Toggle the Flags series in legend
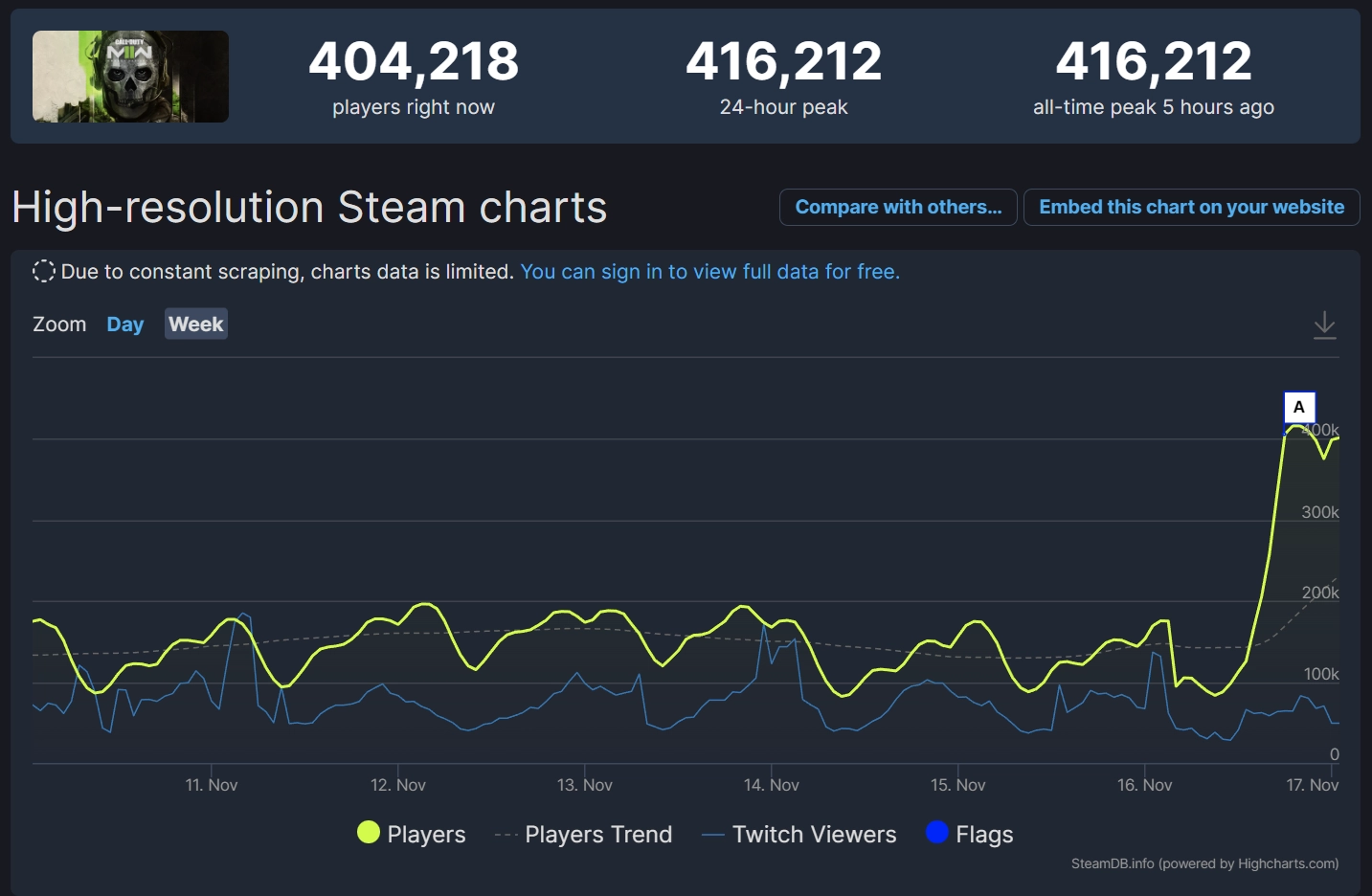The image size is (1372, 896). click(x=970, y=834)
